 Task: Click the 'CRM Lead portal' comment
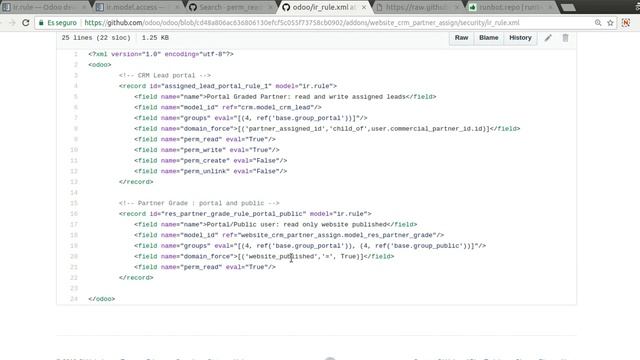[165, 76]
